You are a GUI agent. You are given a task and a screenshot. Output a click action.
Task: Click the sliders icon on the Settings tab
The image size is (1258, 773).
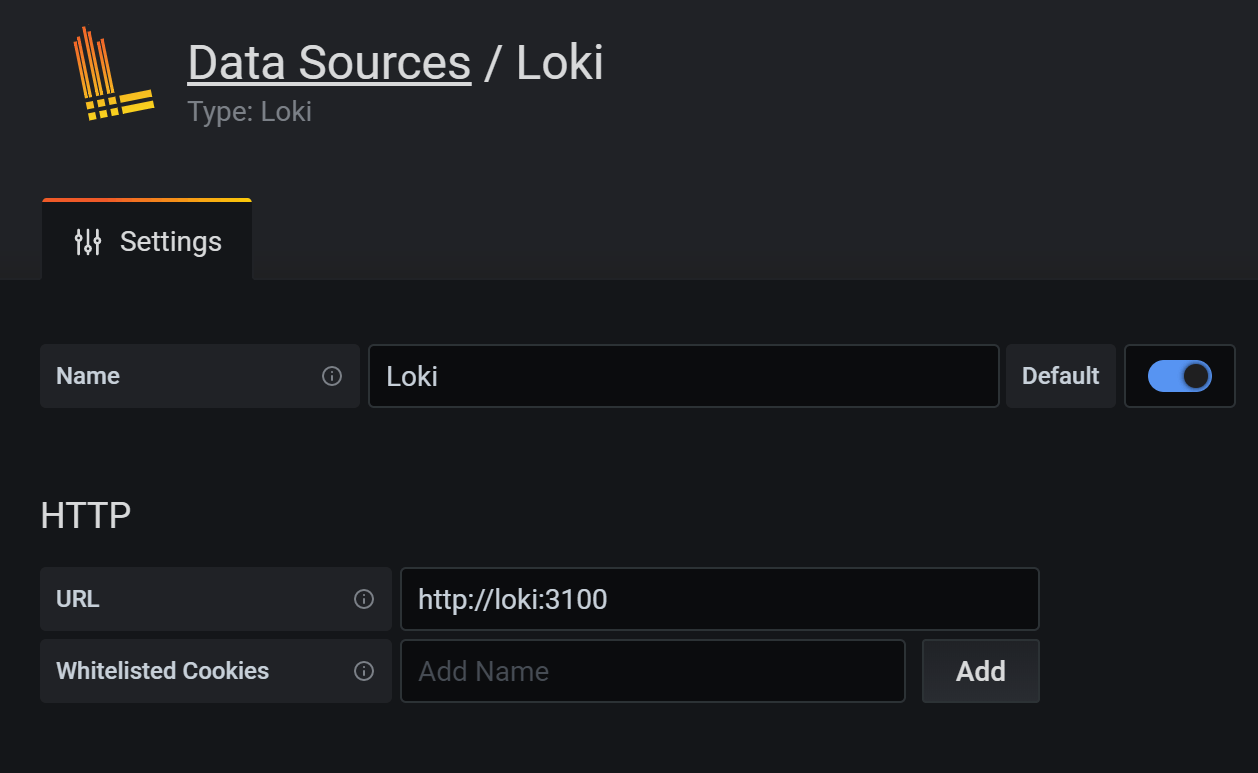(x=88, y=240)
